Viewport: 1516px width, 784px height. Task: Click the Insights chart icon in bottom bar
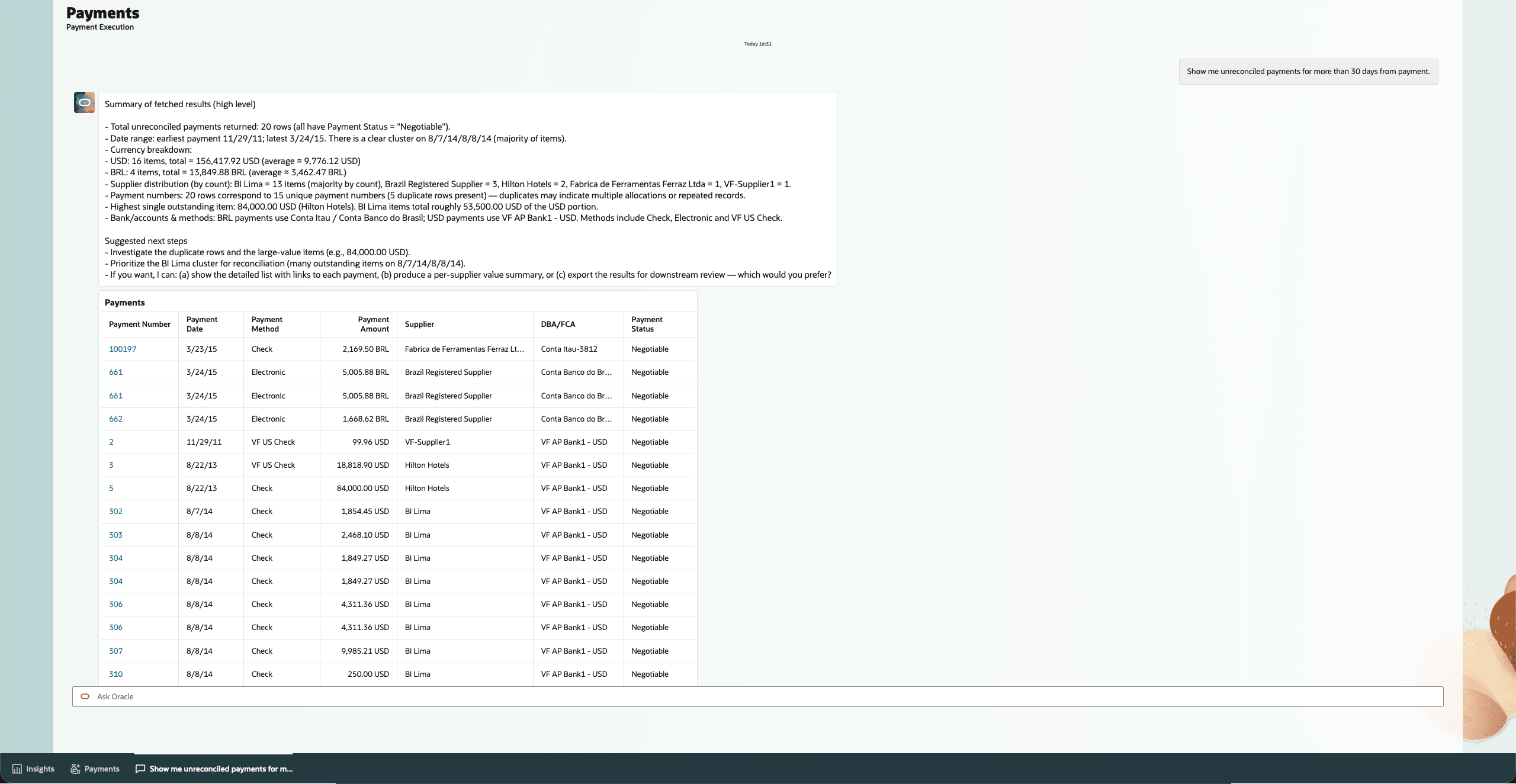[17, 769]
